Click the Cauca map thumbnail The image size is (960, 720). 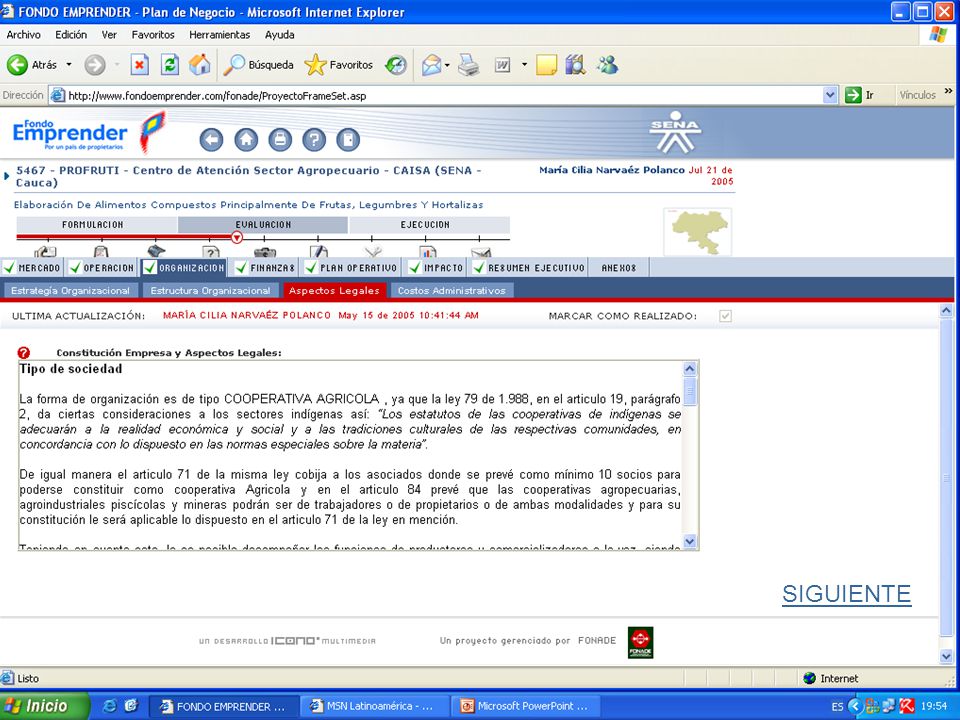pos(697,232)
